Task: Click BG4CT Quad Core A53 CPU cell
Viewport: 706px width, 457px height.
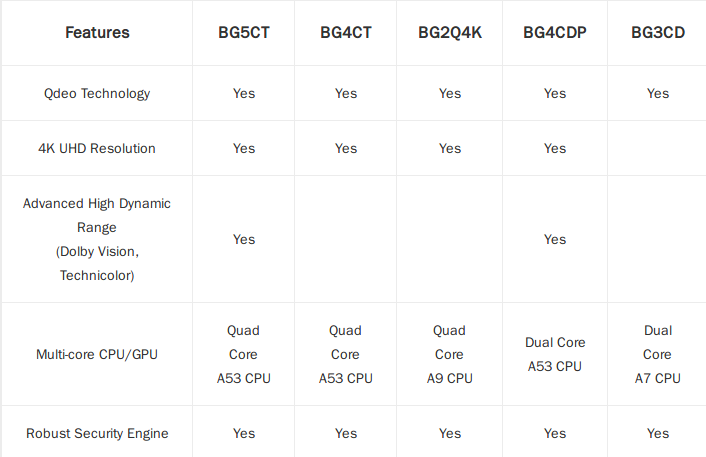Action: point(346,354)
